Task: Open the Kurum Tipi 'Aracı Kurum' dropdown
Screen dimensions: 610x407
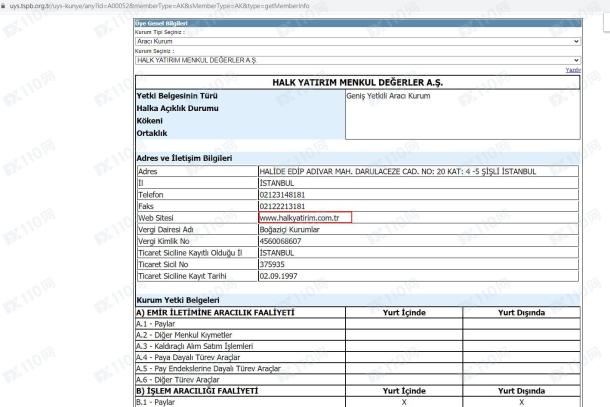Action: tap(358, 41)
